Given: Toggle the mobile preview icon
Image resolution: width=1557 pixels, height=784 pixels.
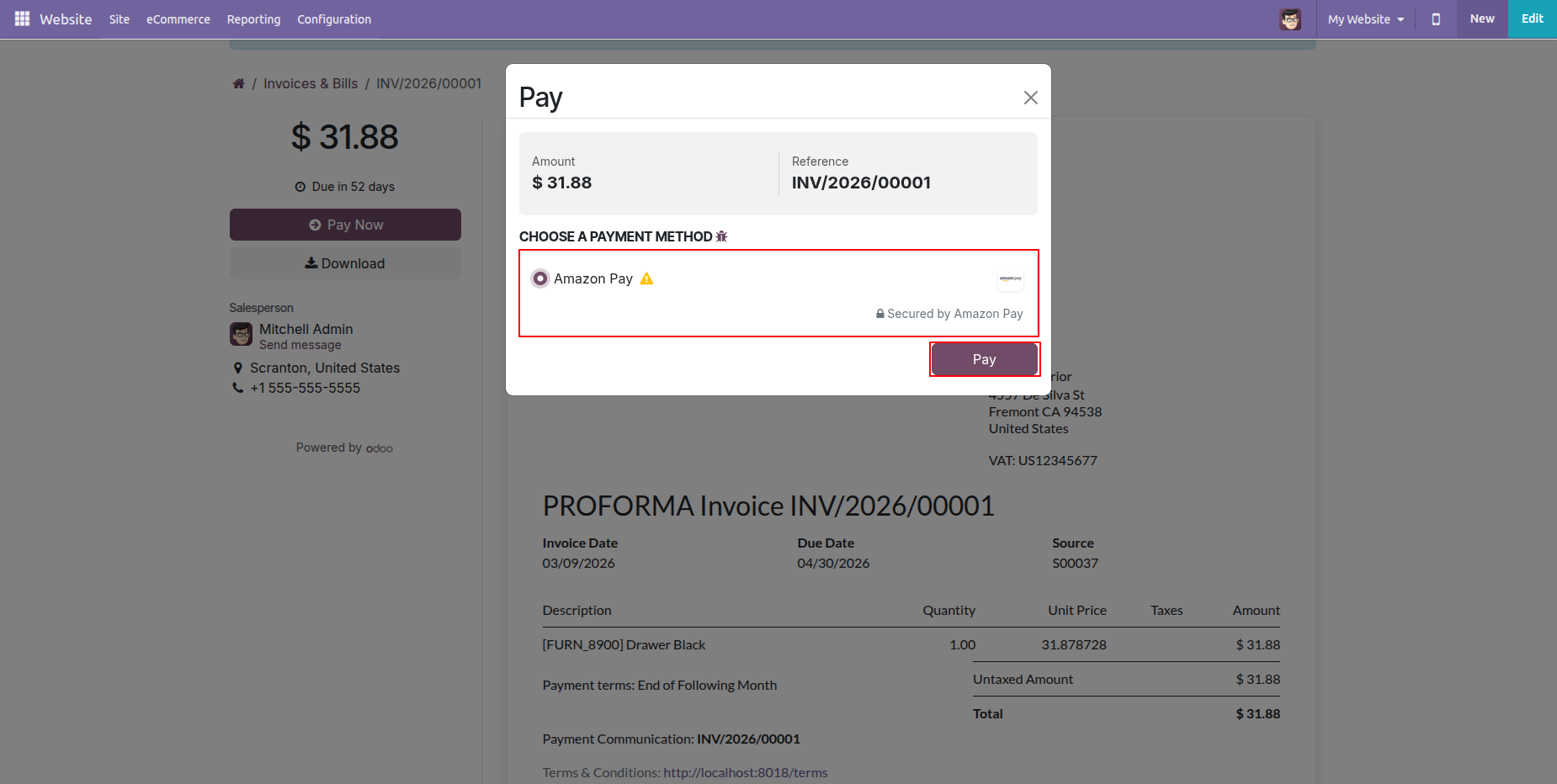Looking at the screenshot, I should (1436, 19).
